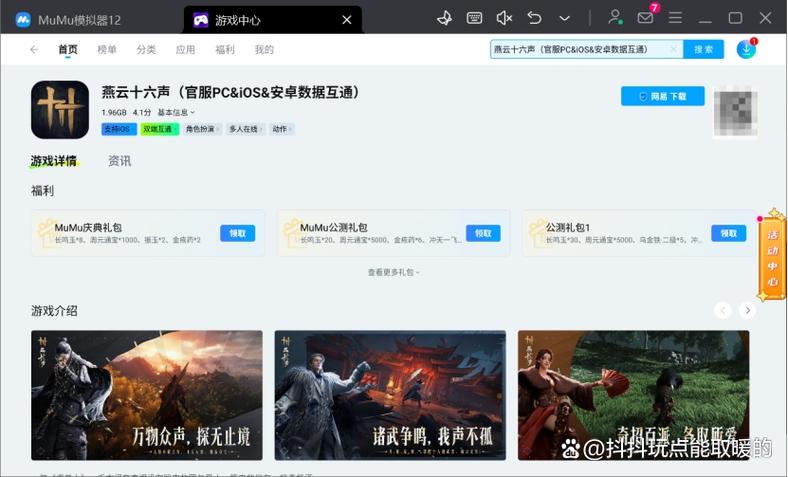The height and width of the screenshot is (477, 788).
Task: Click the previous screenshot arrow
Action: coord(723,311)
